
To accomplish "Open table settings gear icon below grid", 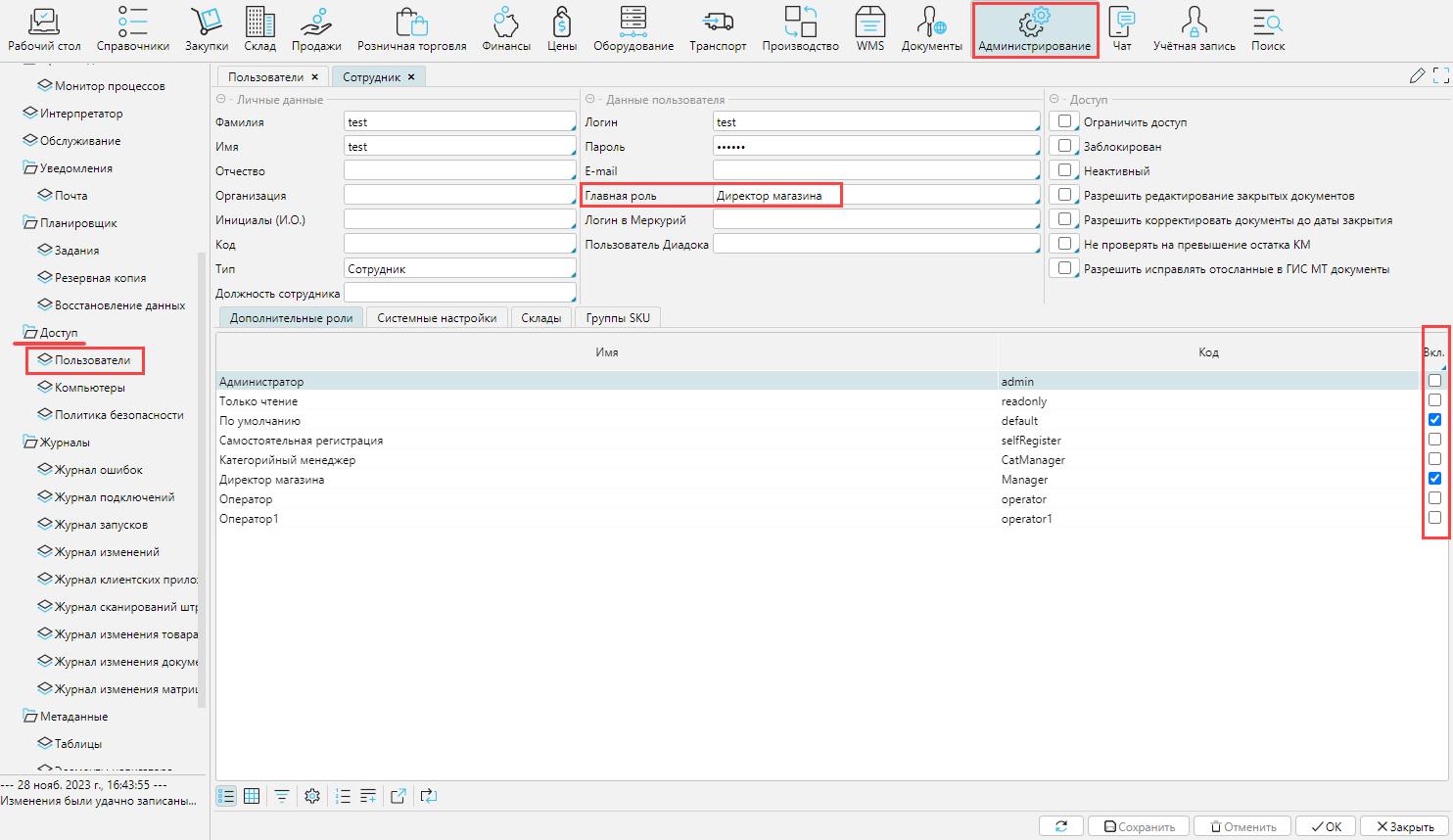I will tap(312, 796).
